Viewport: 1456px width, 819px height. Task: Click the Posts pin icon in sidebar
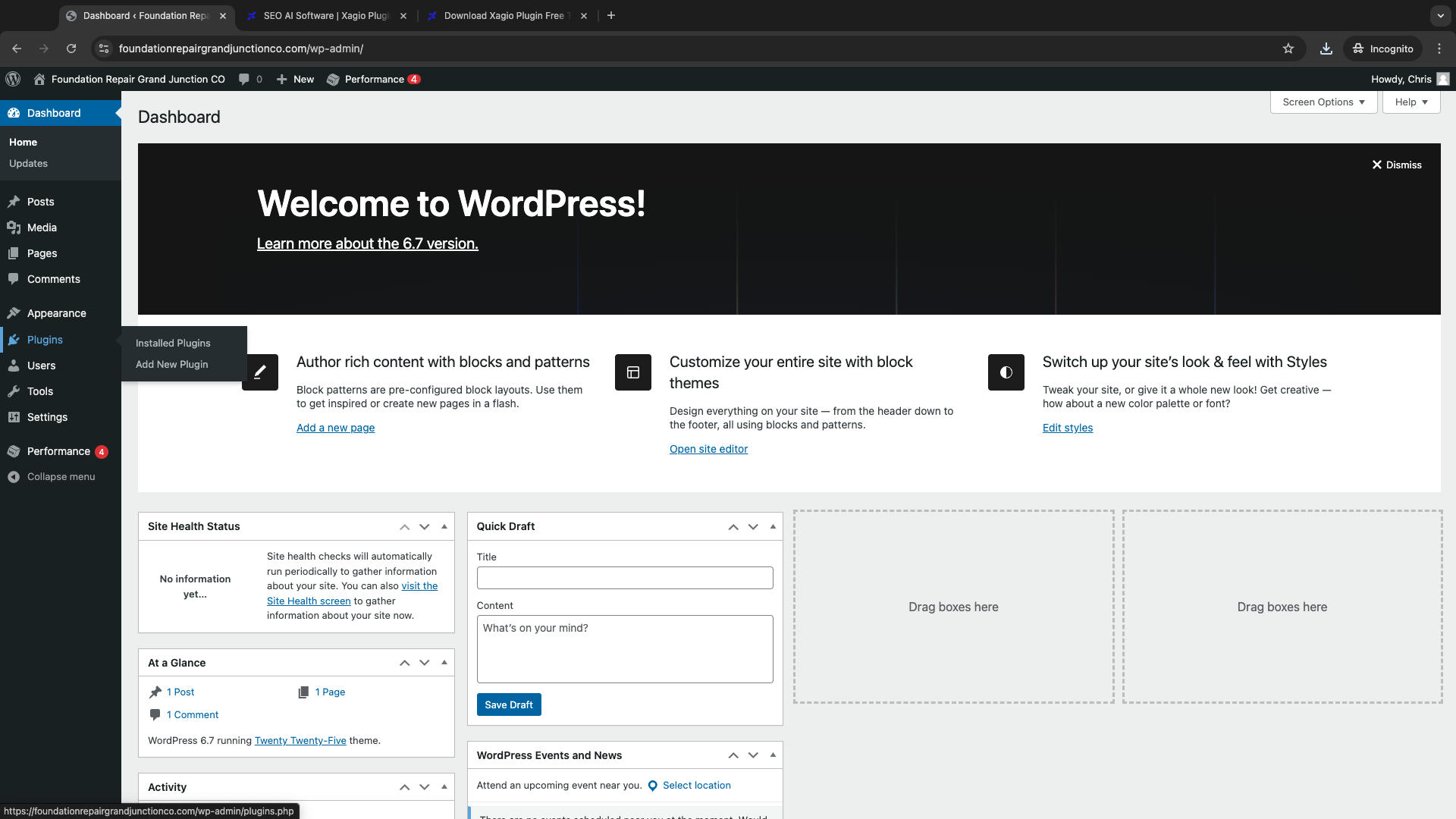click(14, 202)
